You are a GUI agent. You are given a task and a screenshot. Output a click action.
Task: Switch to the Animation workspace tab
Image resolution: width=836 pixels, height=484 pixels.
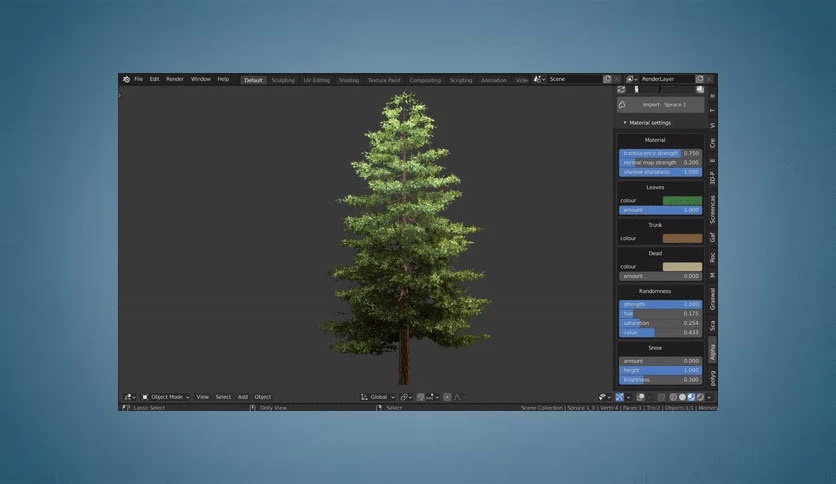click(x=494, y=80)
